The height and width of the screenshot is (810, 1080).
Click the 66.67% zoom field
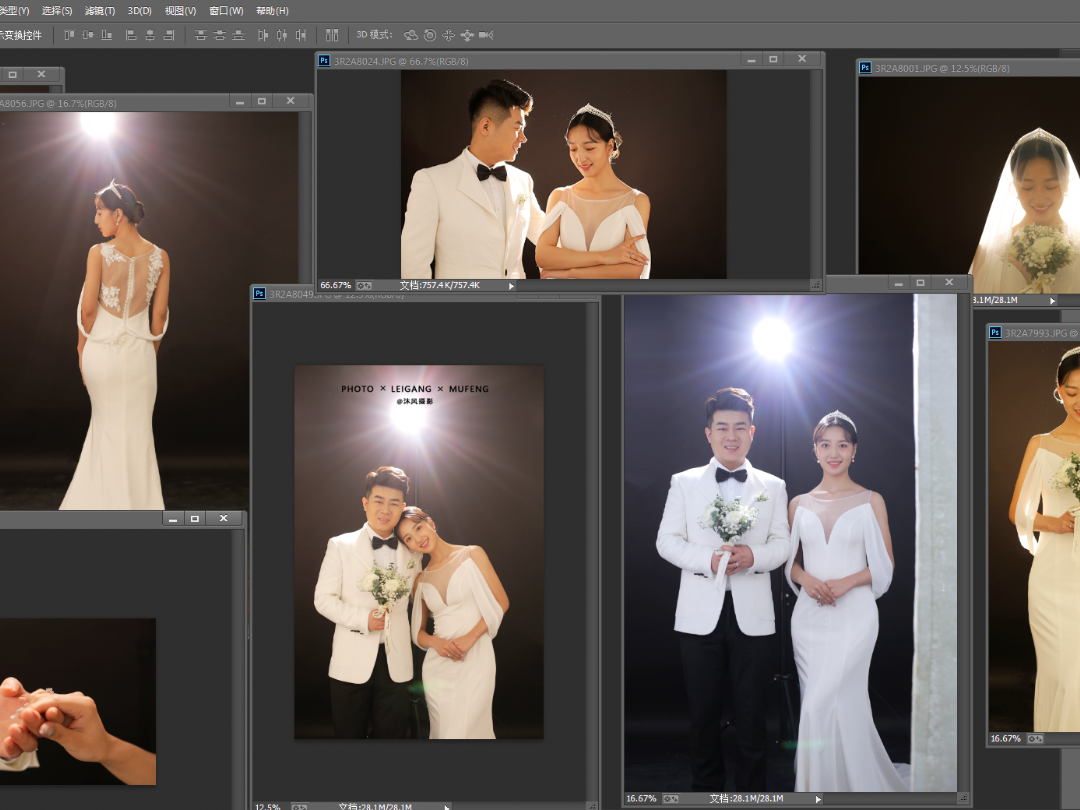[335, 285]
